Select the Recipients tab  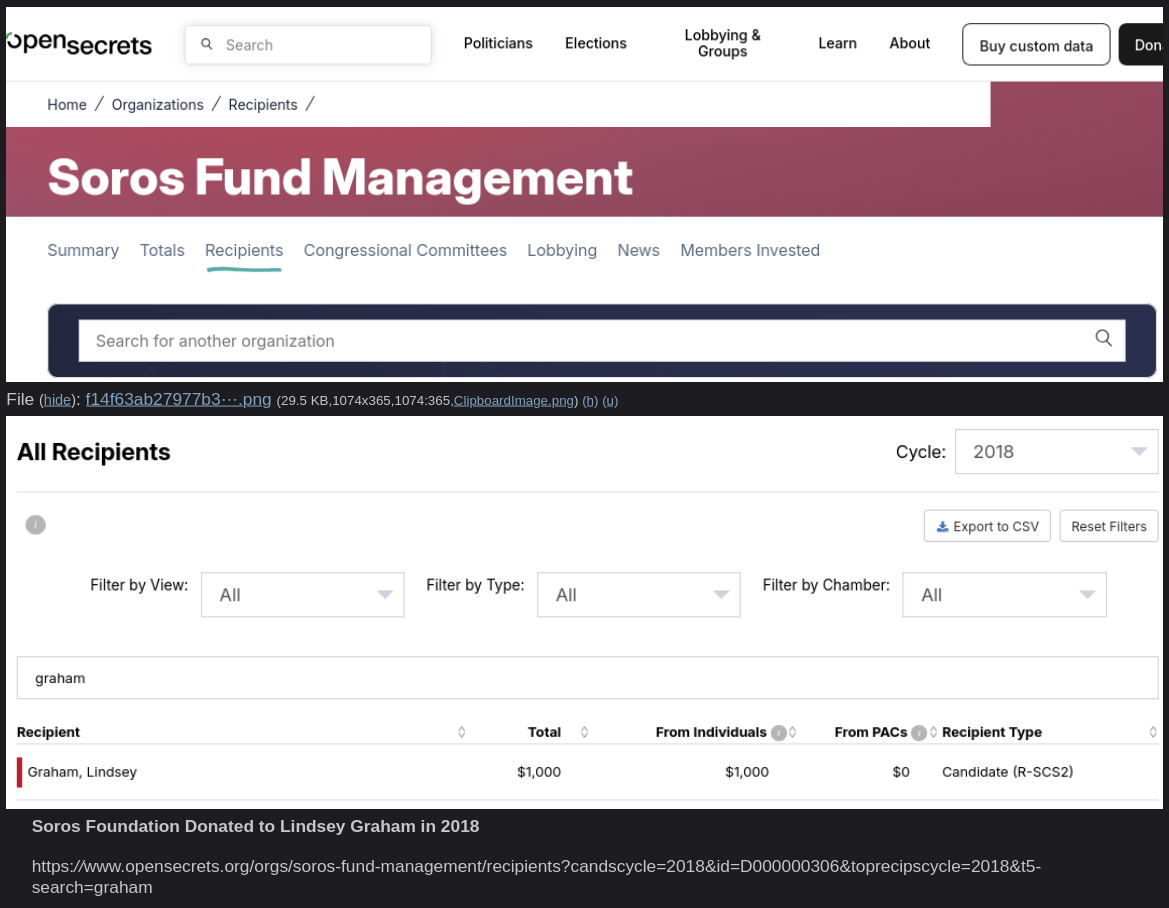244,250
